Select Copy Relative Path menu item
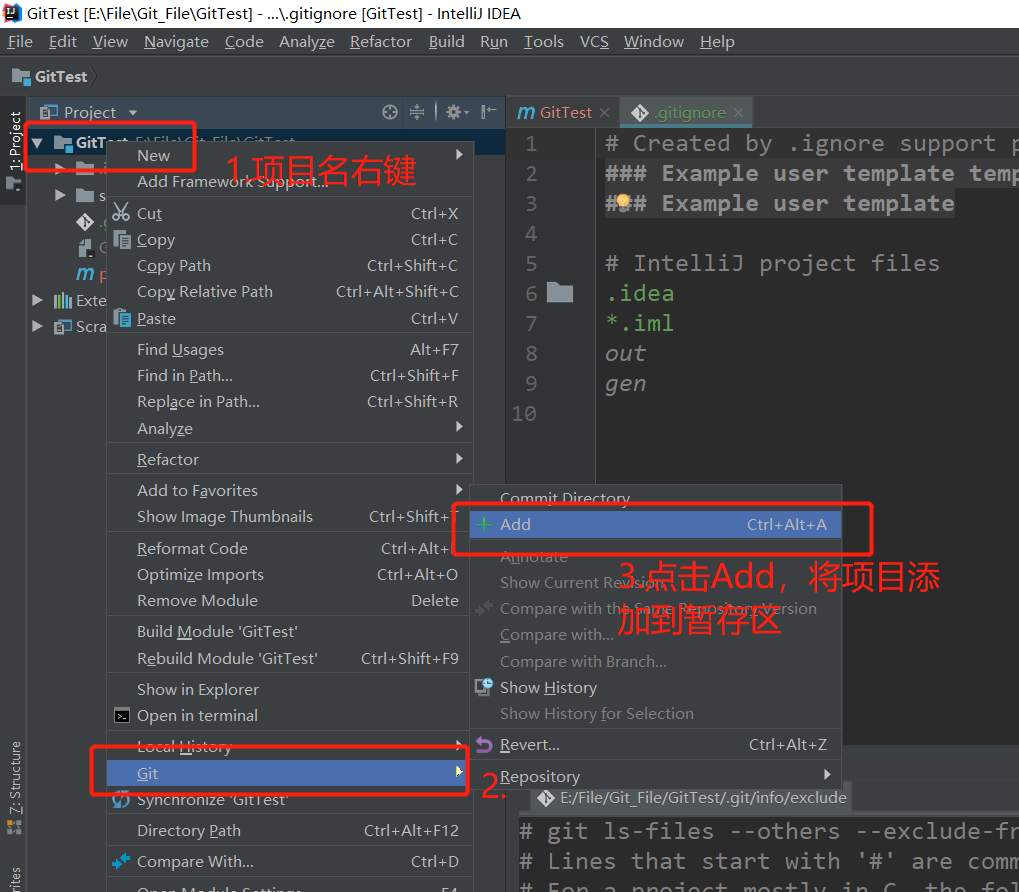Screen dimensions: 1019x892 pos(289,292)
